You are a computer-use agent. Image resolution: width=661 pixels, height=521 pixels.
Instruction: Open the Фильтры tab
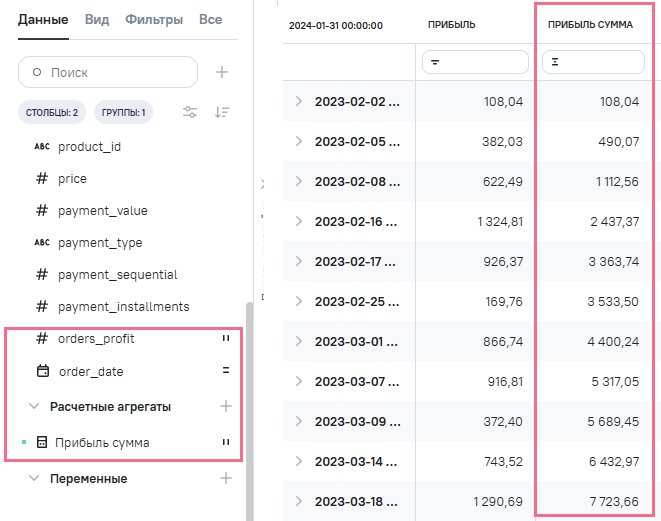coord(153,19)
